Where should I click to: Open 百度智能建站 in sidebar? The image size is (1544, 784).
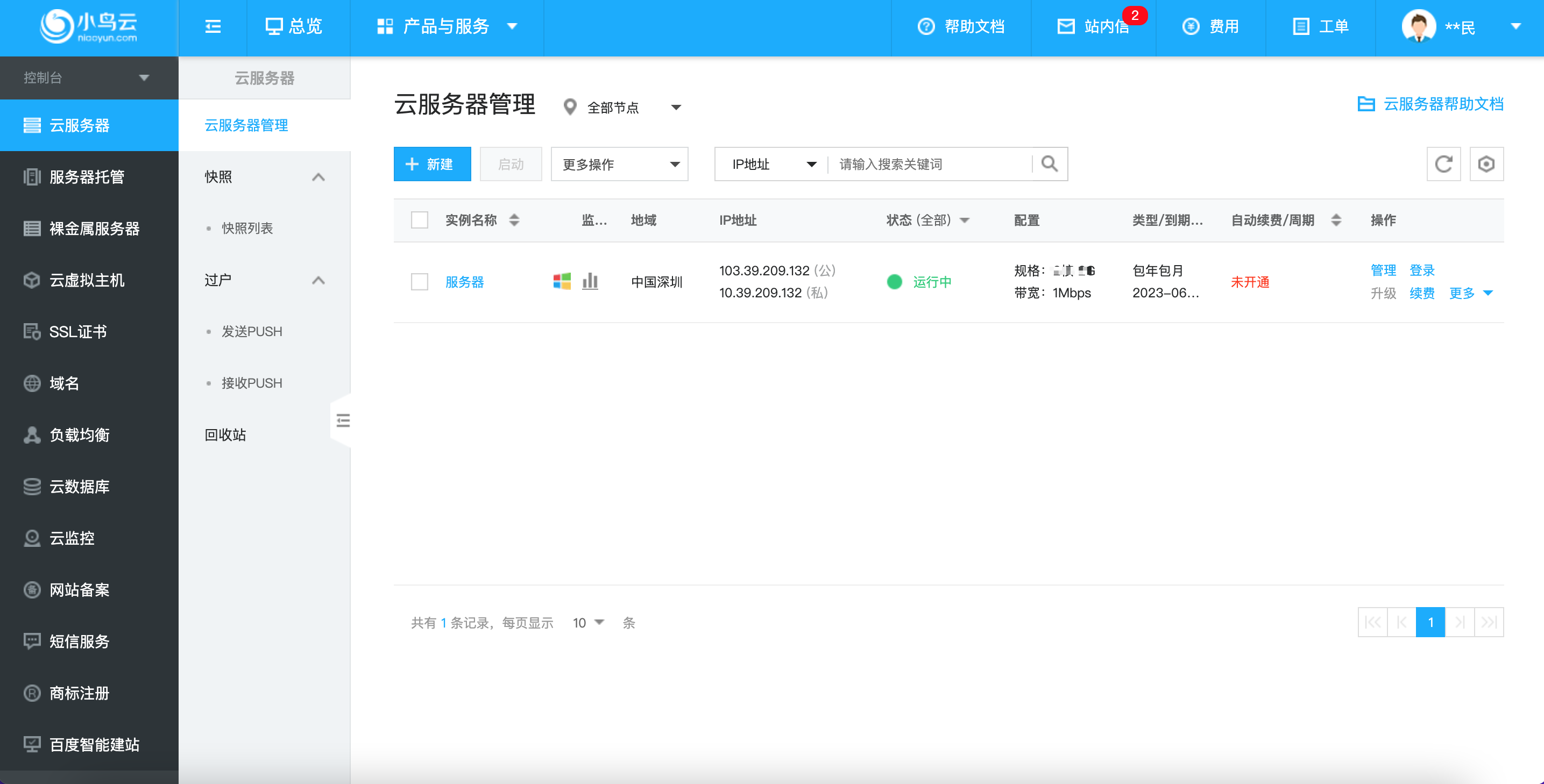(89, 744)
